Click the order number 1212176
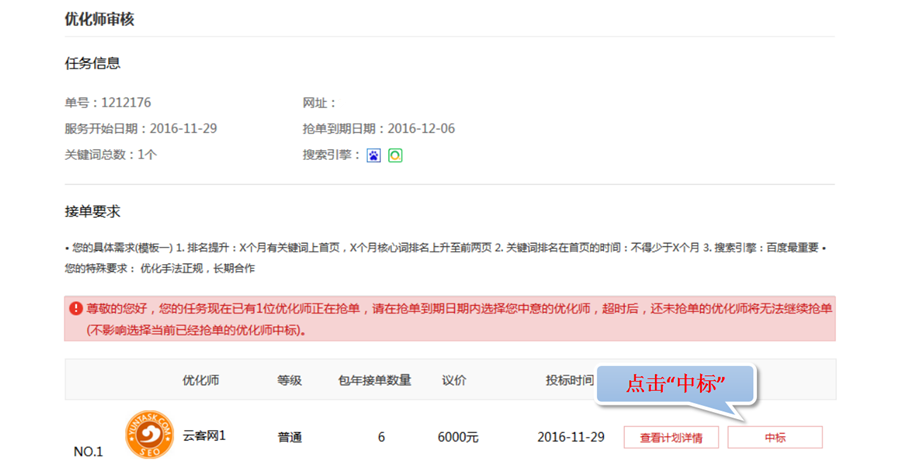 click(x=126, y=102)
